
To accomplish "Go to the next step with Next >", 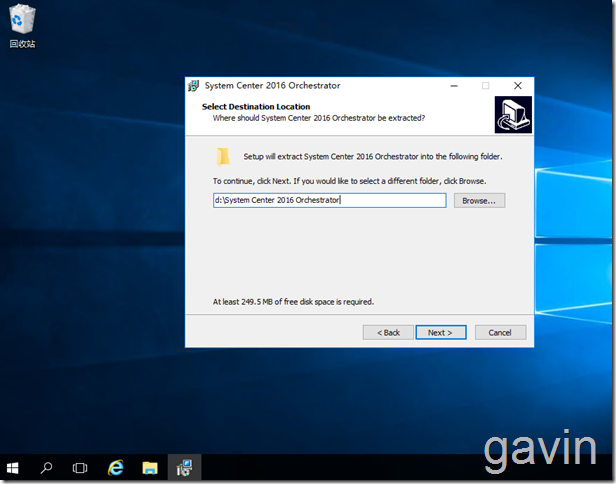I will (x=441, y=332).
